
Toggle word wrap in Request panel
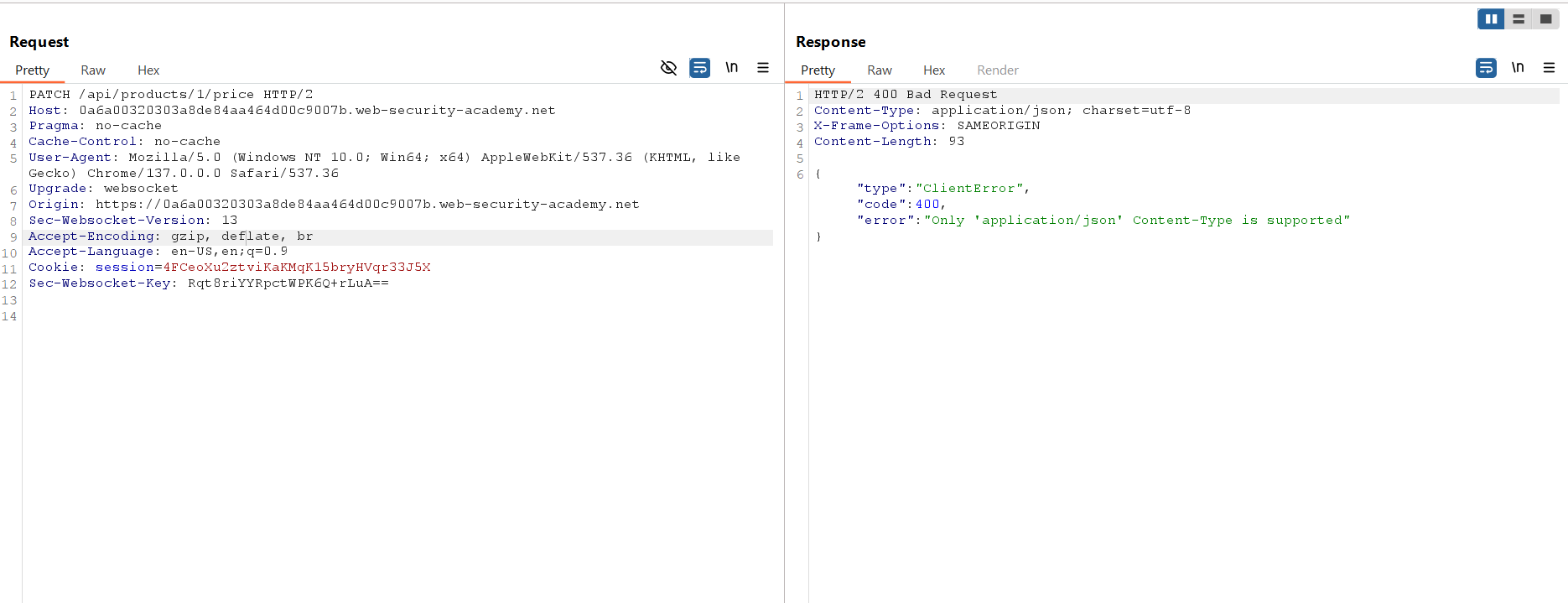pyautogui.click(x=699, y=68)
